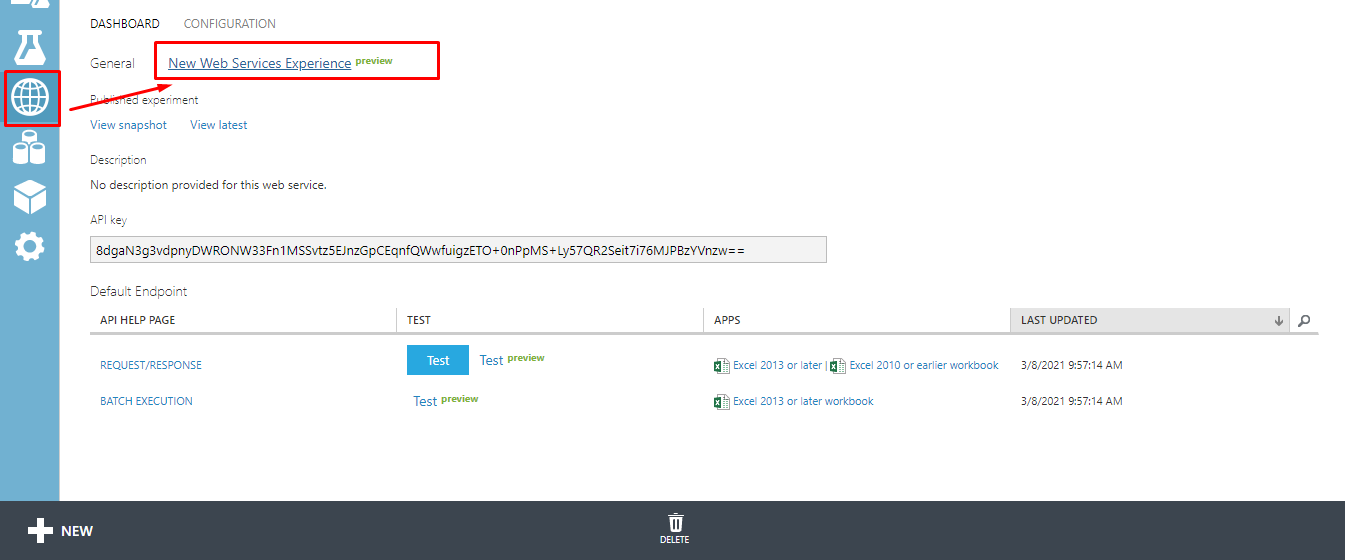Click the blue Test button

coord(438,361)
